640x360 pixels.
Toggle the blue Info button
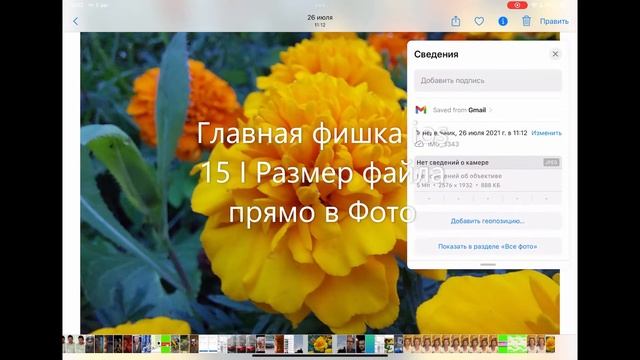click(503, 21)
